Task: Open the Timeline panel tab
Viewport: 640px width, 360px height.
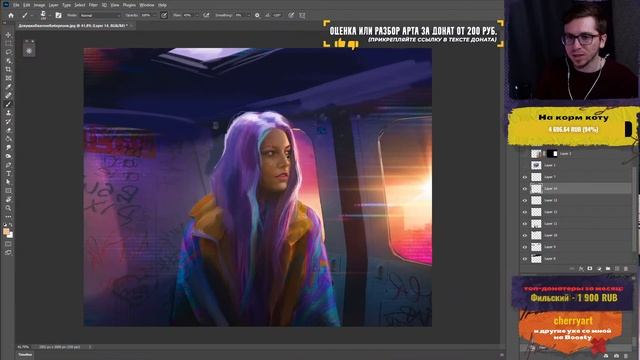Action: (x=25, y=355)
